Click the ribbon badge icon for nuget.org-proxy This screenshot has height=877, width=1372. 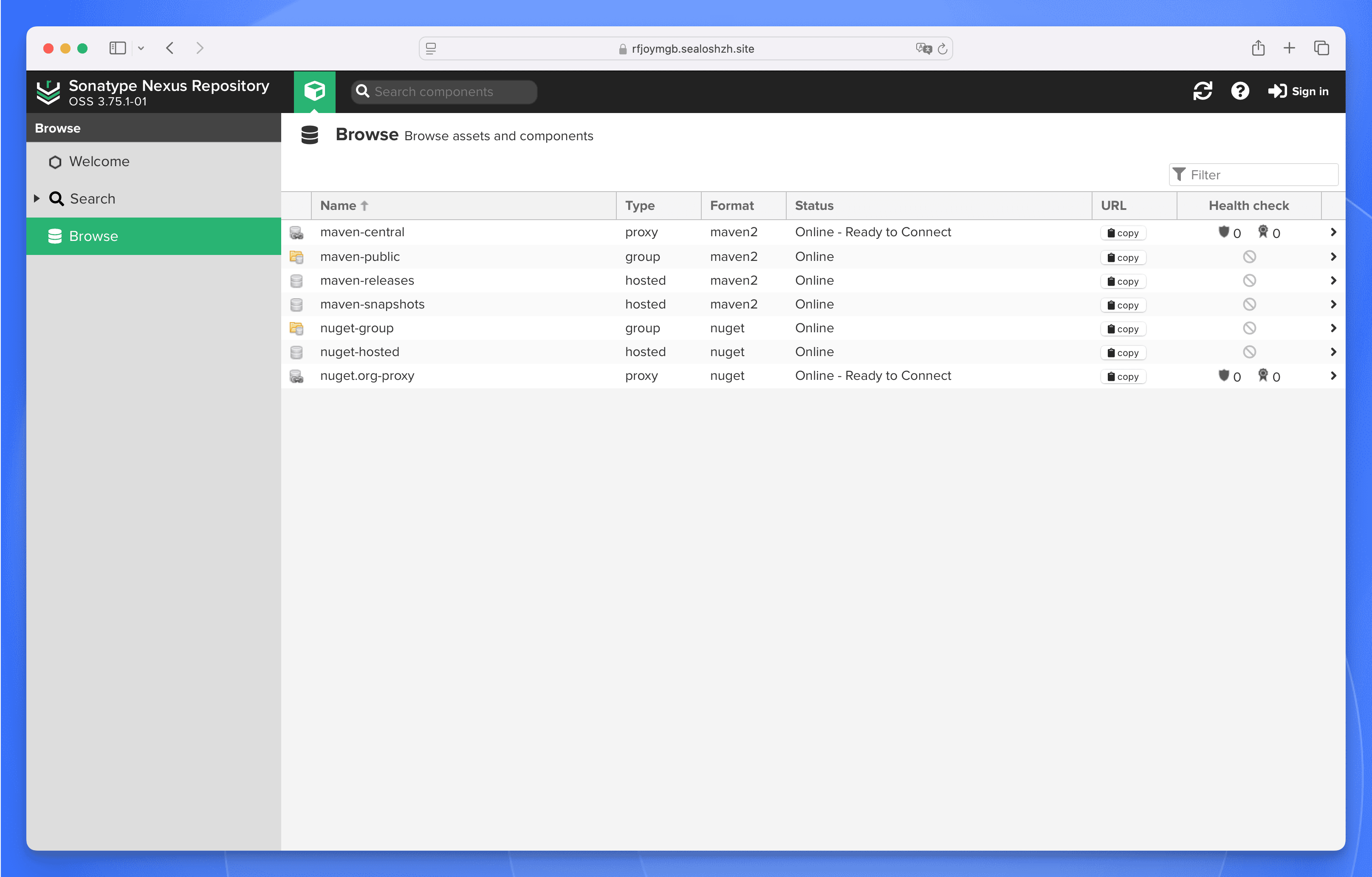1262,376
